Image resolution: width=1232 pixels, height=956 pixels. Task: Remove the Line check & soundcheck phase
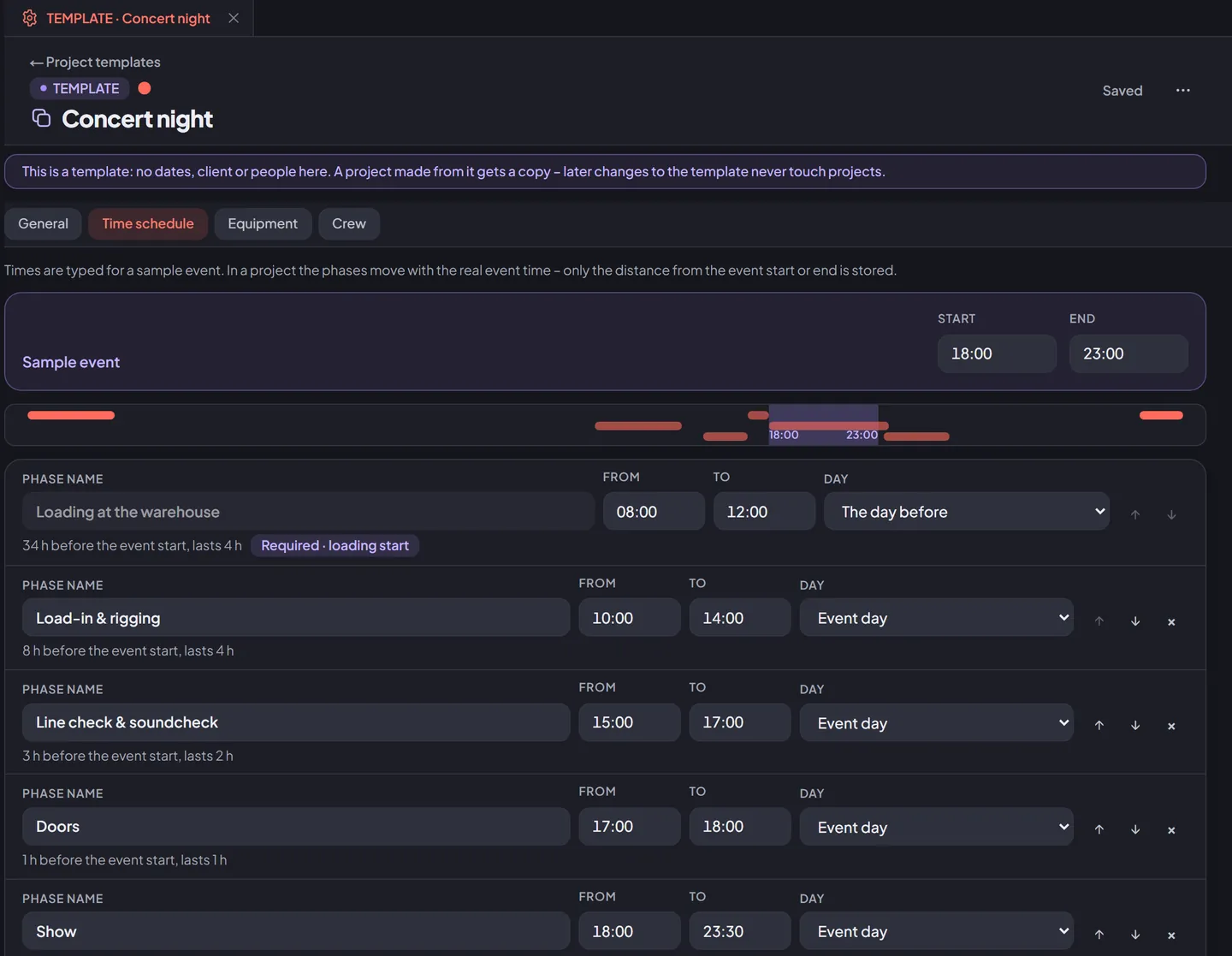tap(1171, 726)
